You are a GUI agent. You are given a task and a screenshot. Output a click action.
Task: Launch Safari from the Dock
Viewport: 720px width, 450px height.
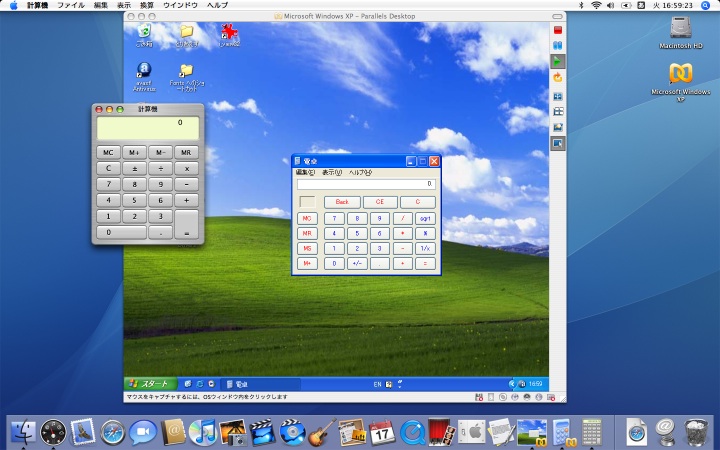[112, 432]
